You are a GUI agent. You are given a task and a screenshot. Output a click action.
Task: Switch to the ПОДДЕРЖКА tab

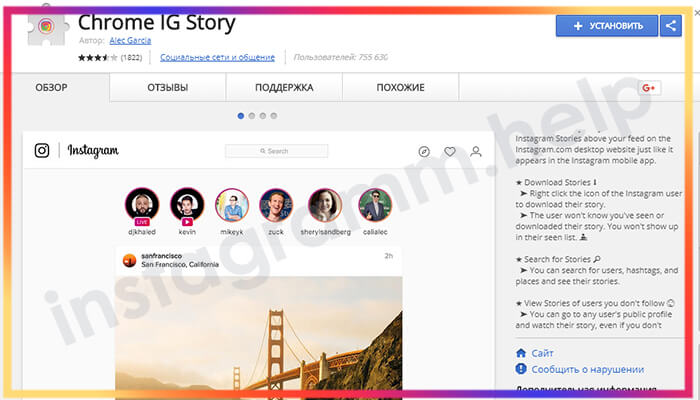pyautogui.click(x=284, y=88)
